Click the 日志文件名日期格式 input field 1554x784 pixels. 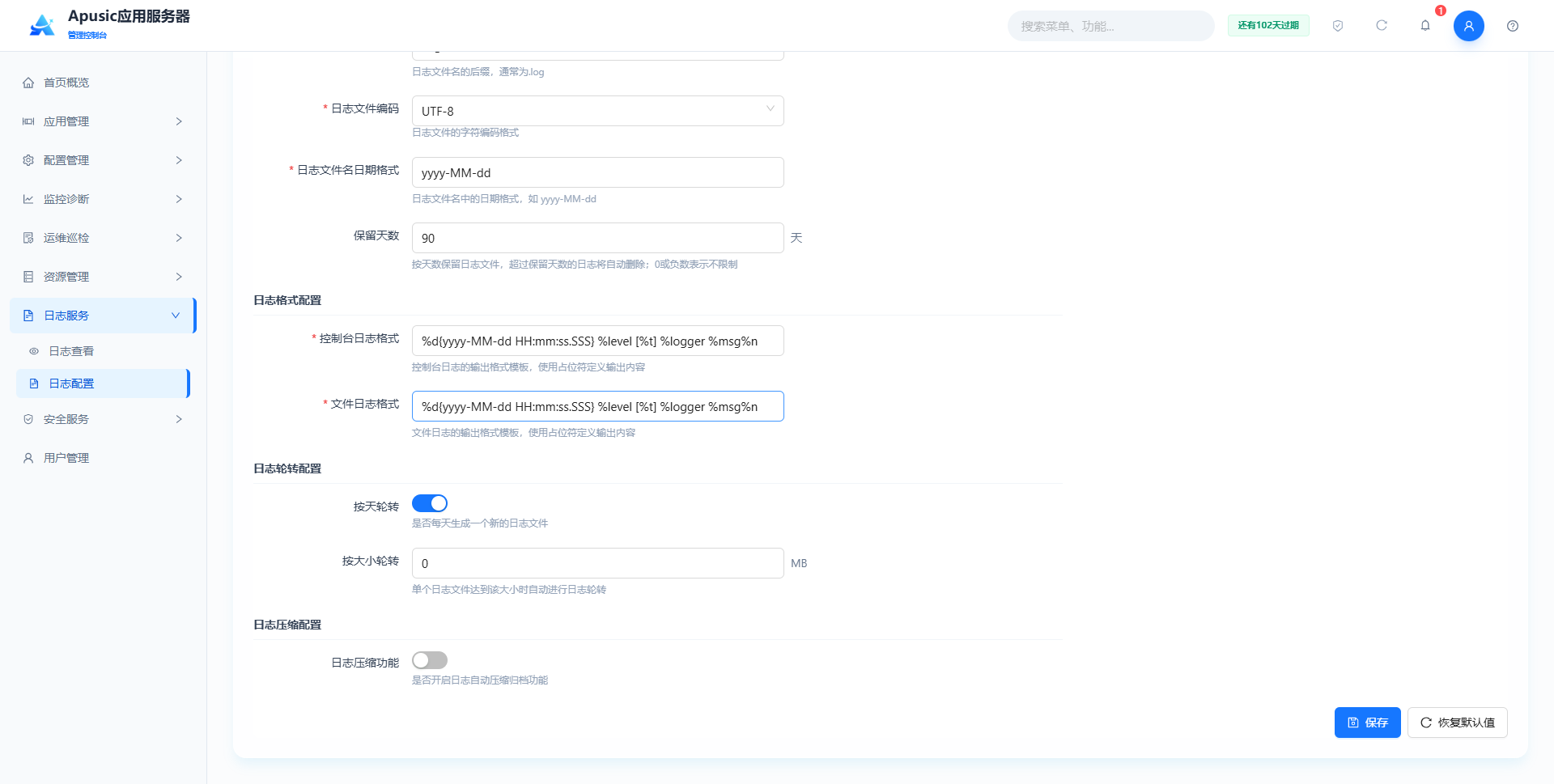598,172
